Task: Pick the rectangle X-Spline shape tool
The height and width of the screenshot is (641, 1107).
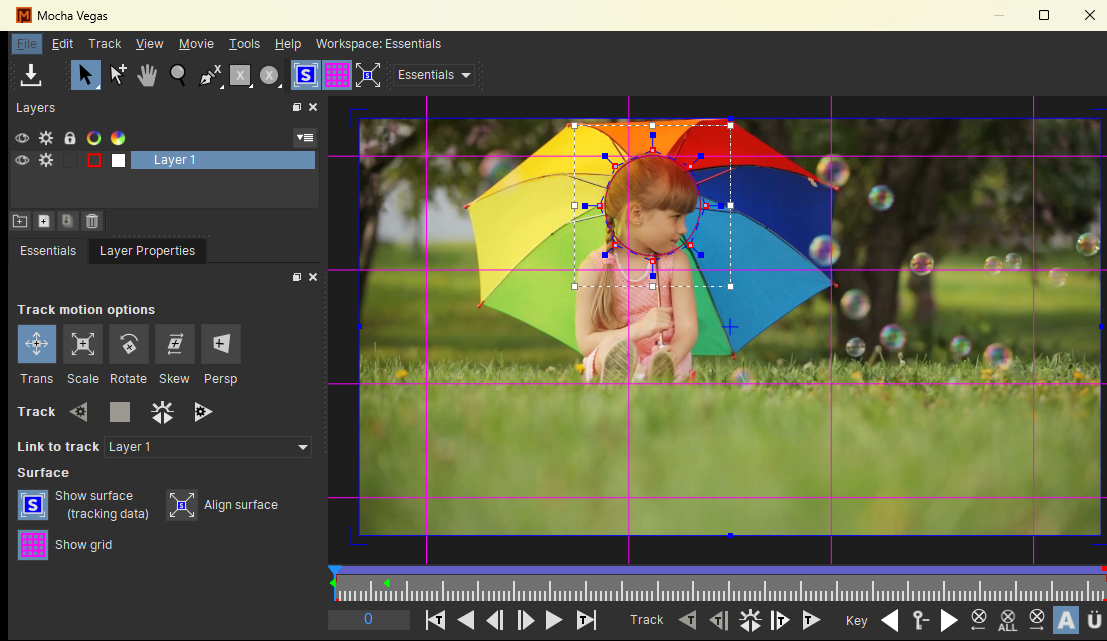Action: pos(240,75)
